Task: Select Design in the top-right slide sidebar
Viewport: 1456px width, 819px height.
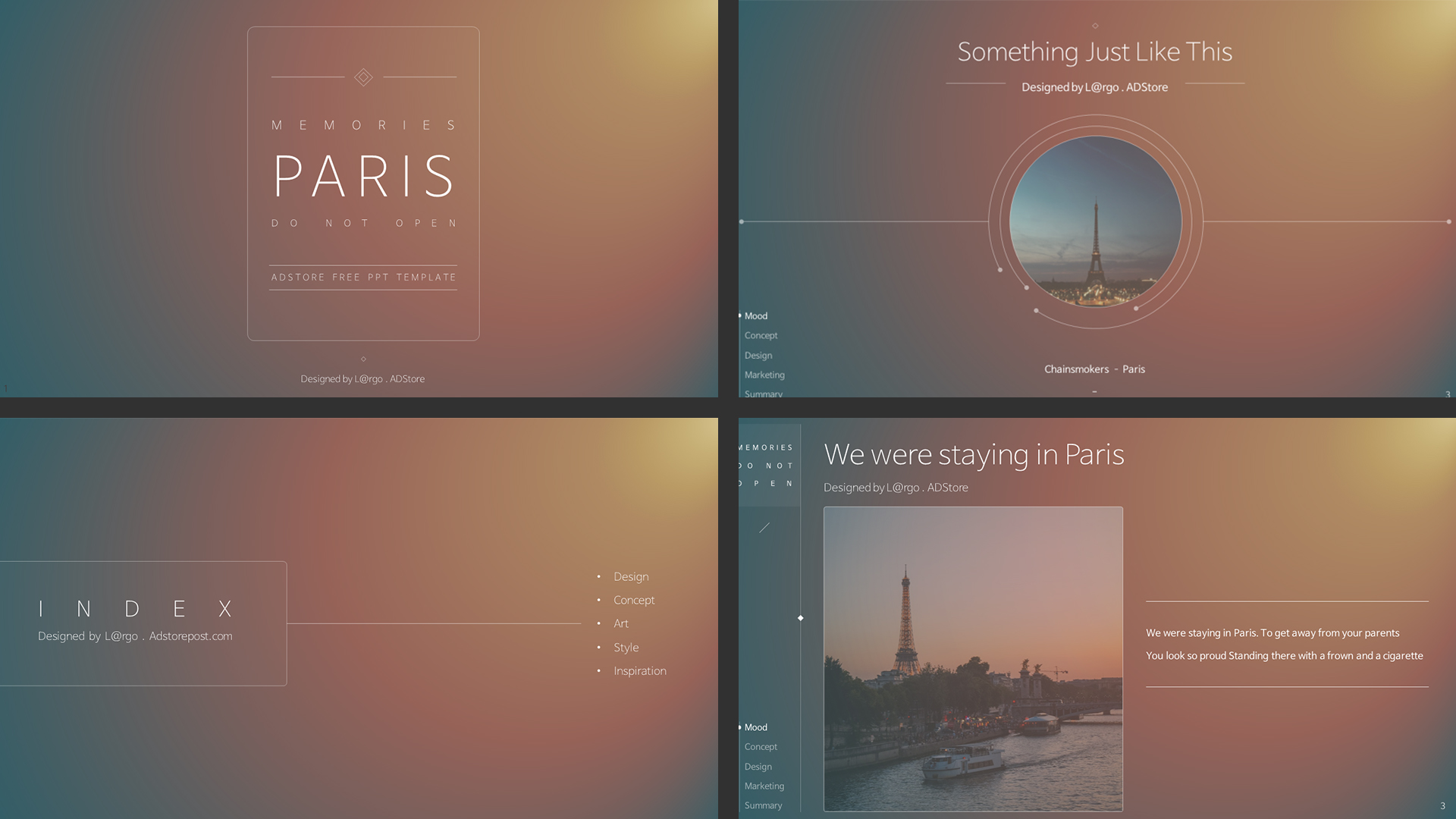Action: (x=758, y=356)
